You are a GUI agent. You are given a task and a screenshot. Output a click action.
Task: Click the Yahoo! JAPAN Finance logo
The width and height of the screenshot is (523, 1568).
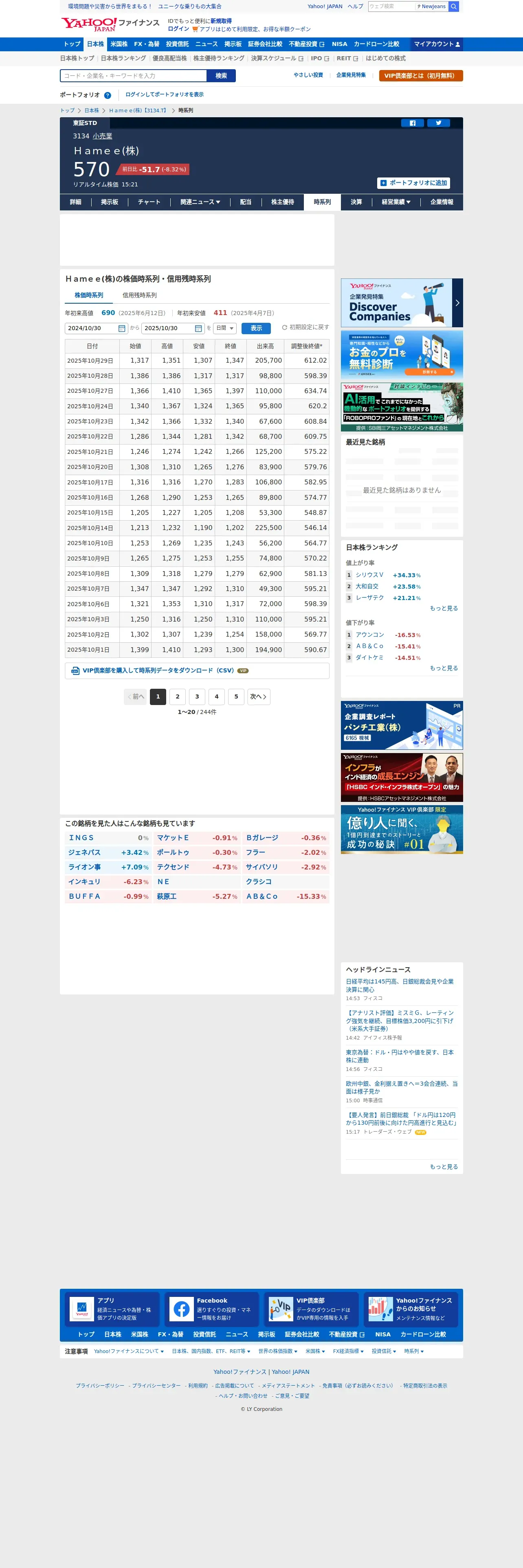coord(110,24)
